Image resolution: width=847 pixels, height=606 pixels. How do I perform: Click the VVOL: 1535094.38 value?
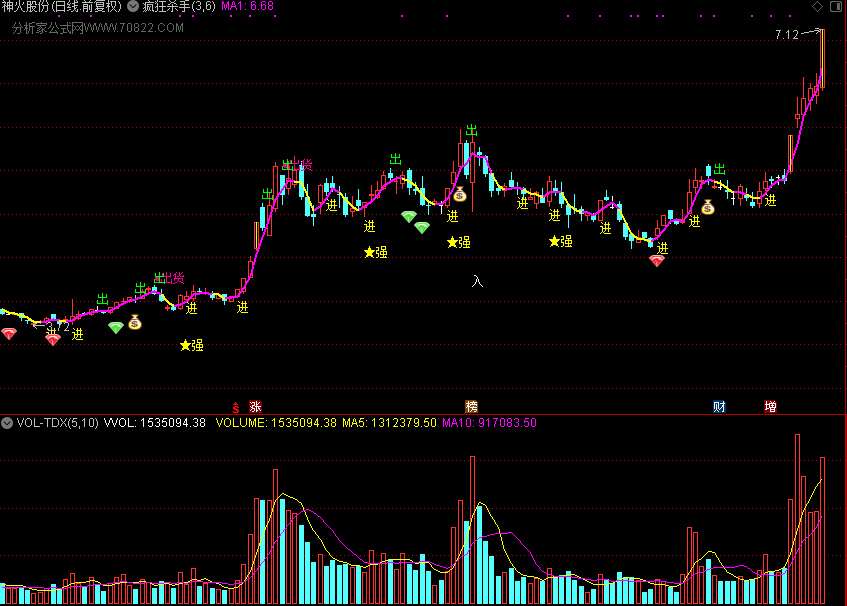coord(154,423)
